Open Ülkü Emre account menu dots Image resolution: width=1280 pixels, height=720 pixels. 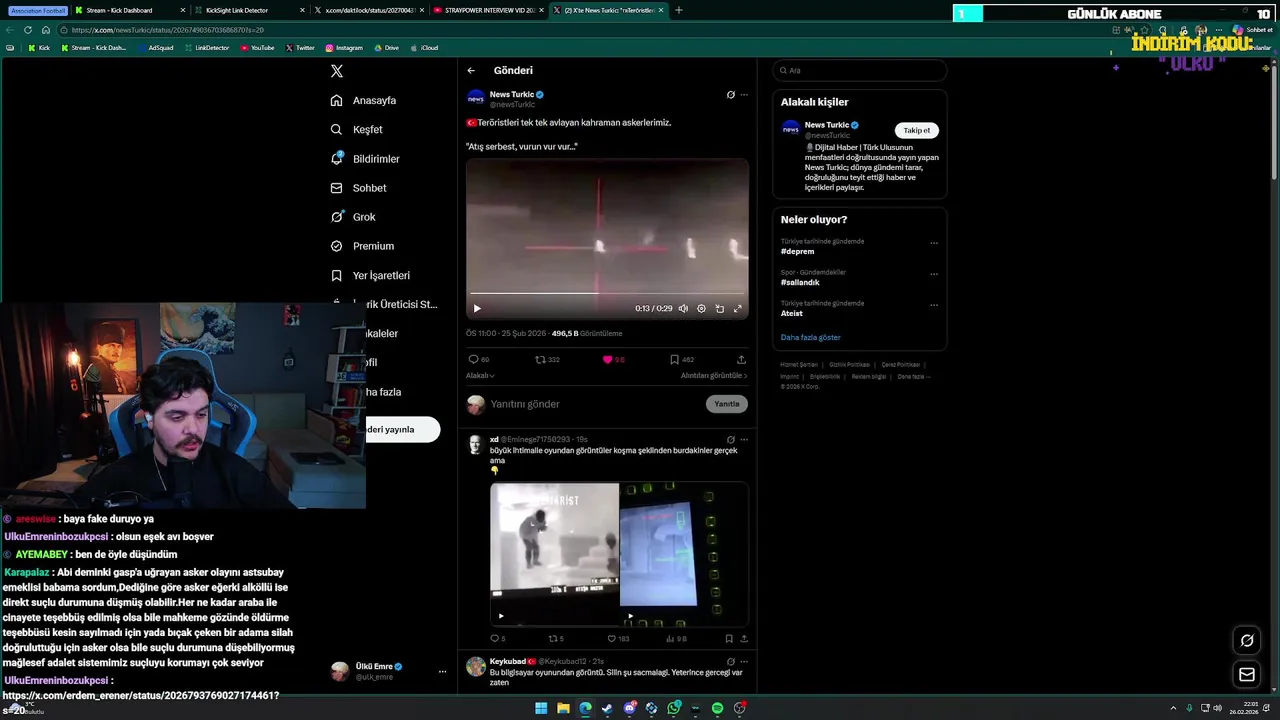pyautogui.click(x=442, y=672)
